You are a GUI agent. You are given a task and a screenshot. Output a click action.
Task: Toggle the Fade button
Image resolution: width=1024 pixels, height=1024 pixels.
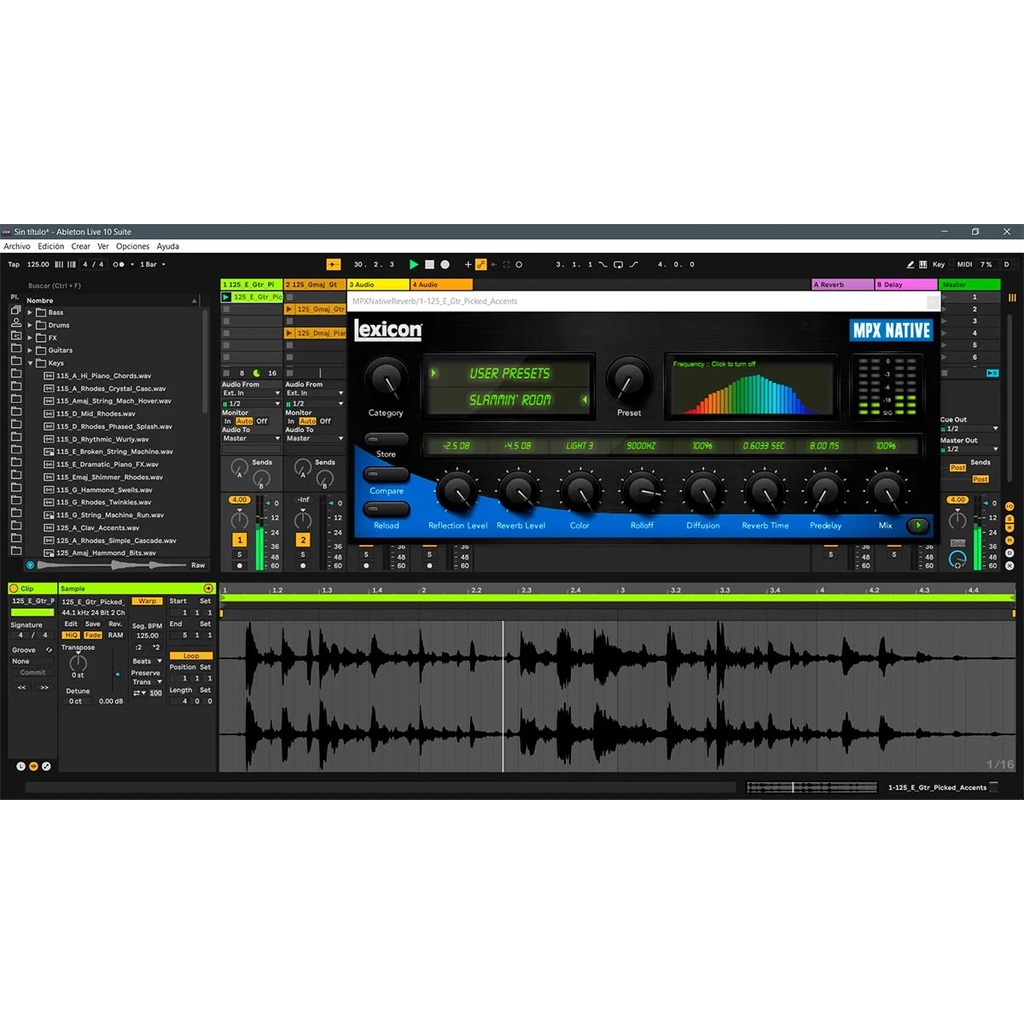tap(93, 635)
